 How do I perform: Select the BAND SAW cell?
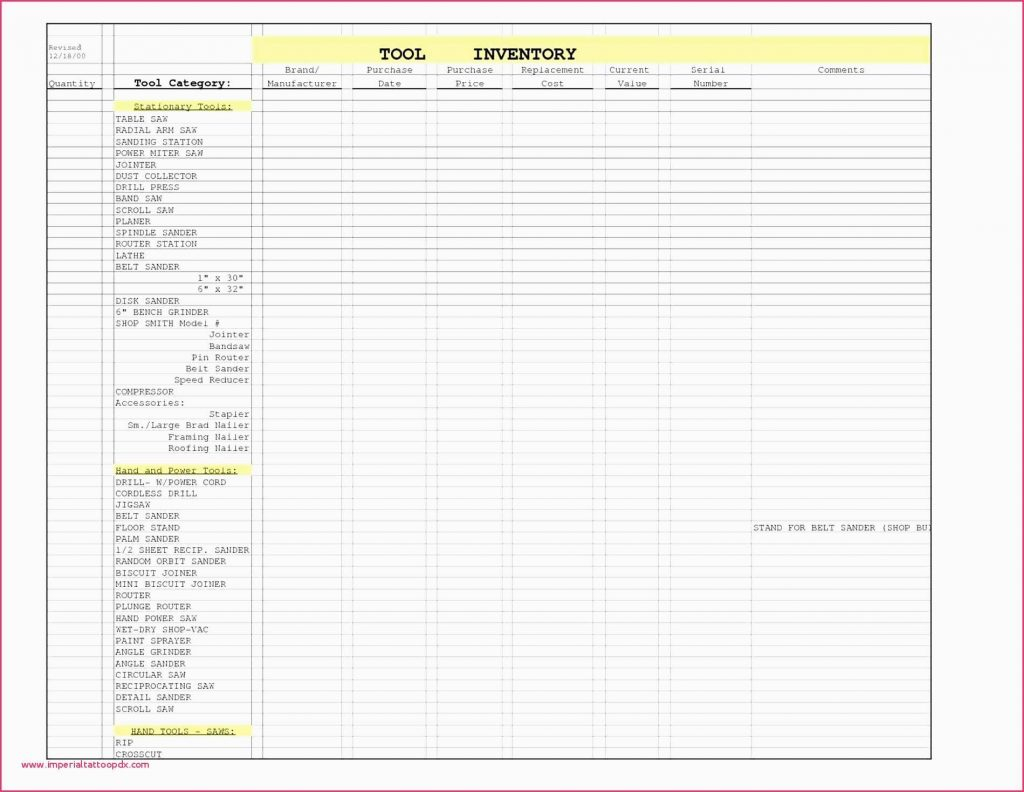(138, 198)
